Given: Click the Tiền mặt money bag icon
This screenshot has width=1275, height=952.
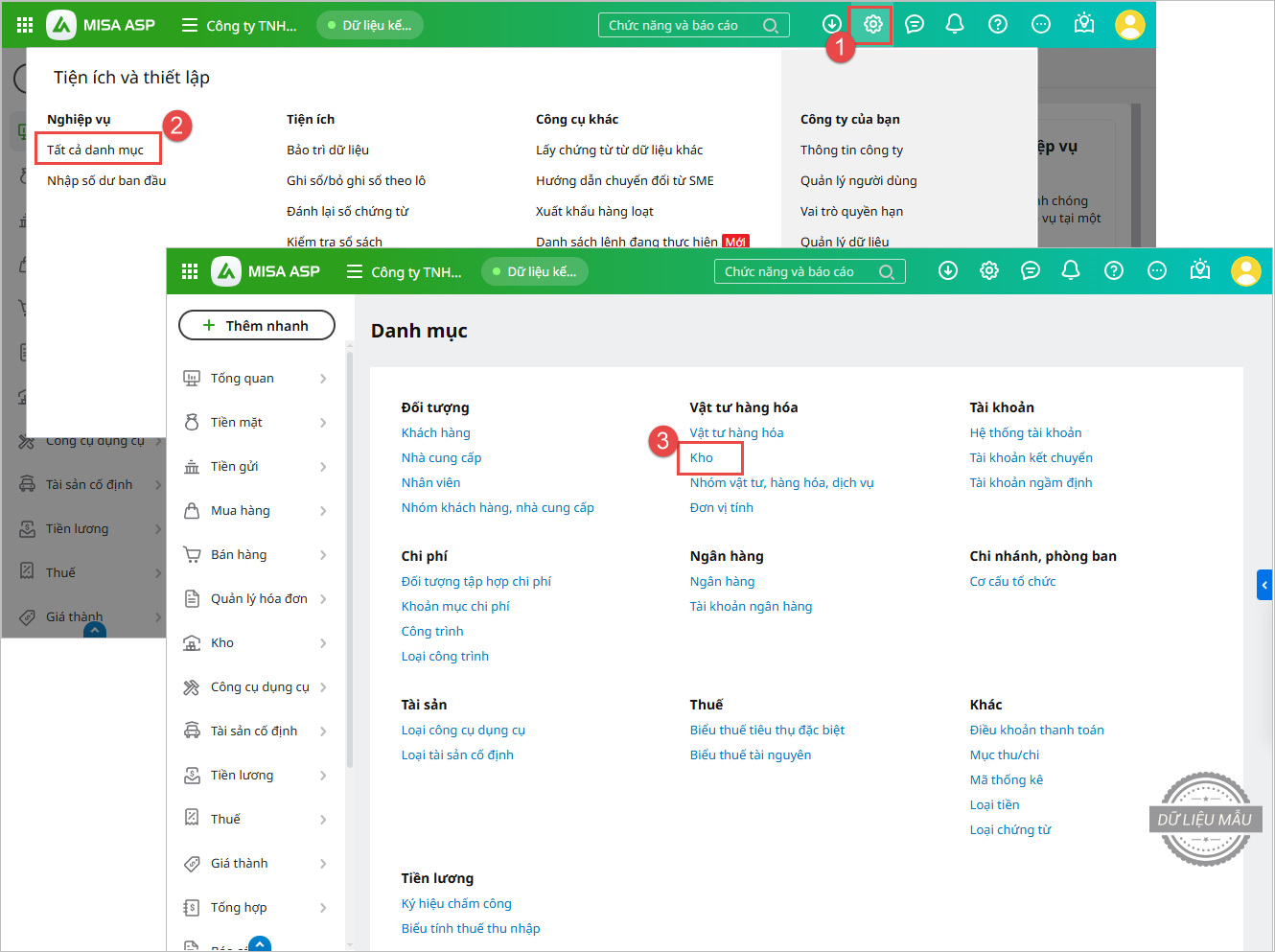Looking at the screenshot, I should tap(192, 423).
